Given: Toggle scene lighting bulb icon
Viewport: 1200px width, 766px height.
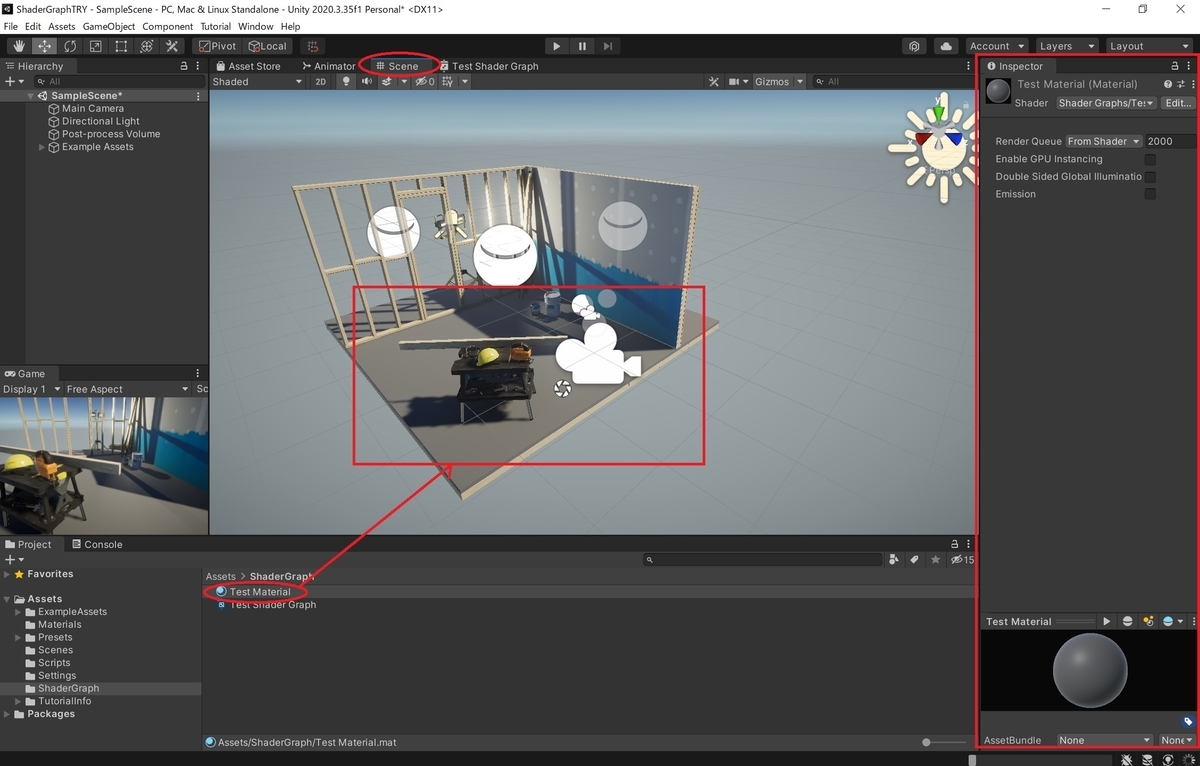Looking at the screenshot, I should [x=347, y=82].
